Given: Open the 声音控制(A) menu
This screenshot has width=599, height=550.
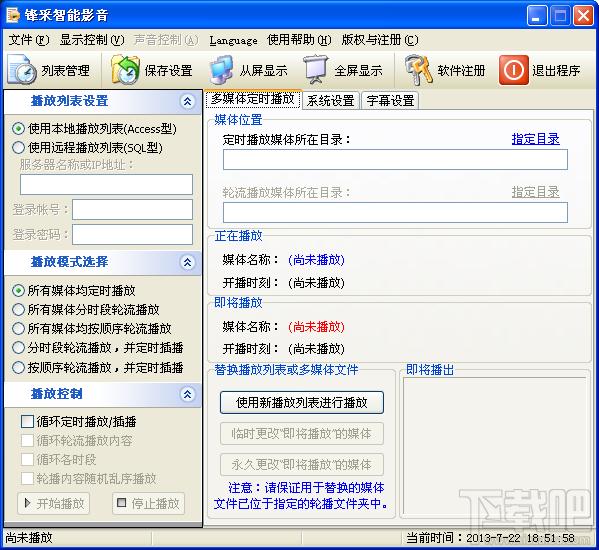Looking at the screenshot, I should (x=166, y=40).
